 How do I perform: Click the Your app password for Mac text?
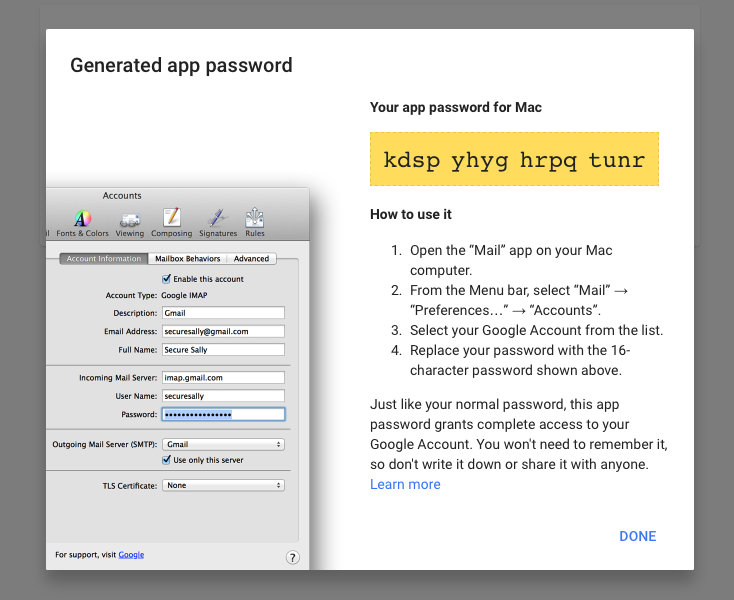click(x=455, y=107)
